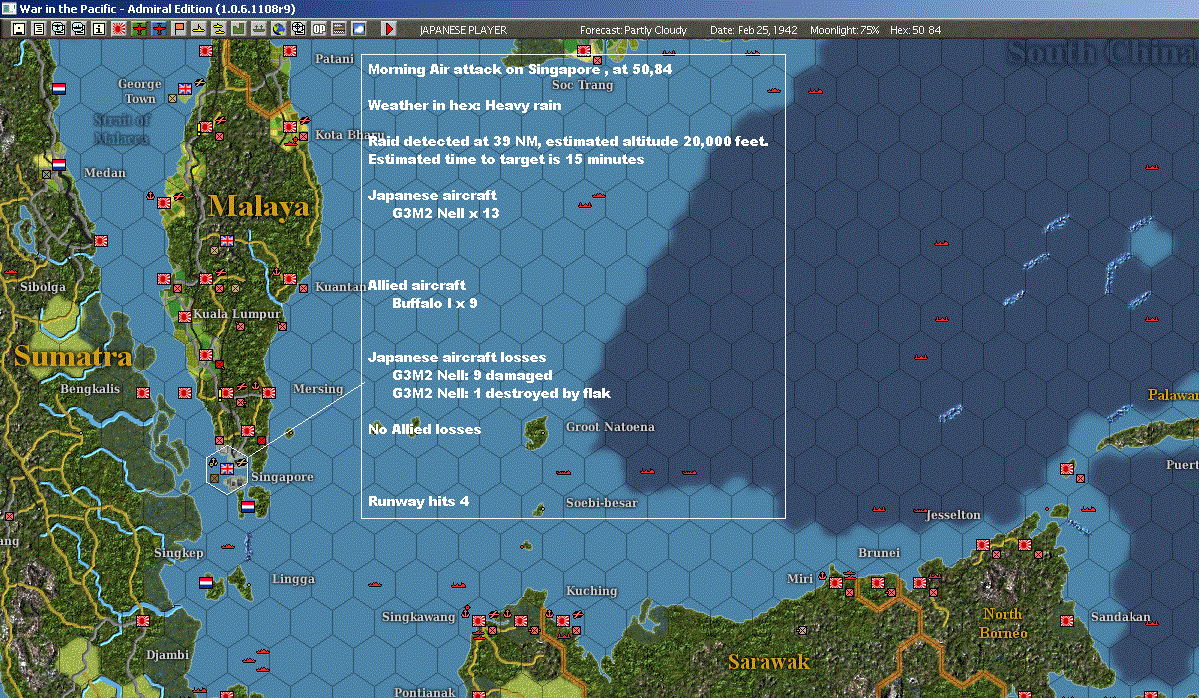This screenshot has height=698, width=1199.
Task: Select the Japanese flag base at Miri
Action: [836, 583]
